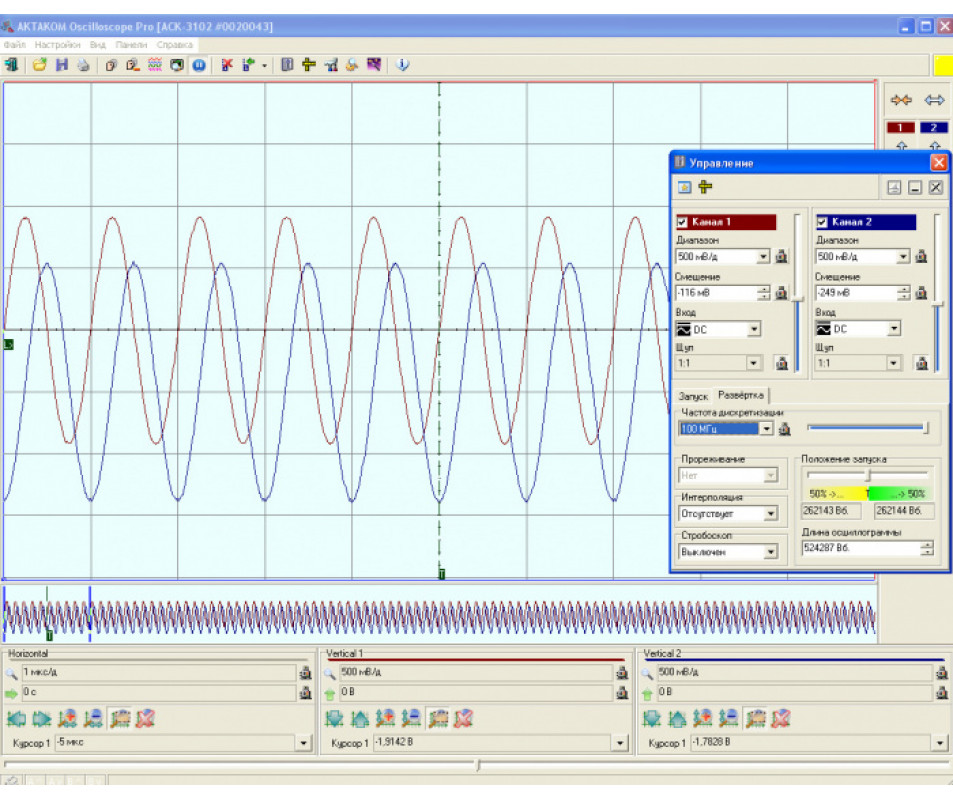The width and height of the screenshot is (953, 800).
Task: Open the Стробоскоп dropdown
Action: 771,552
